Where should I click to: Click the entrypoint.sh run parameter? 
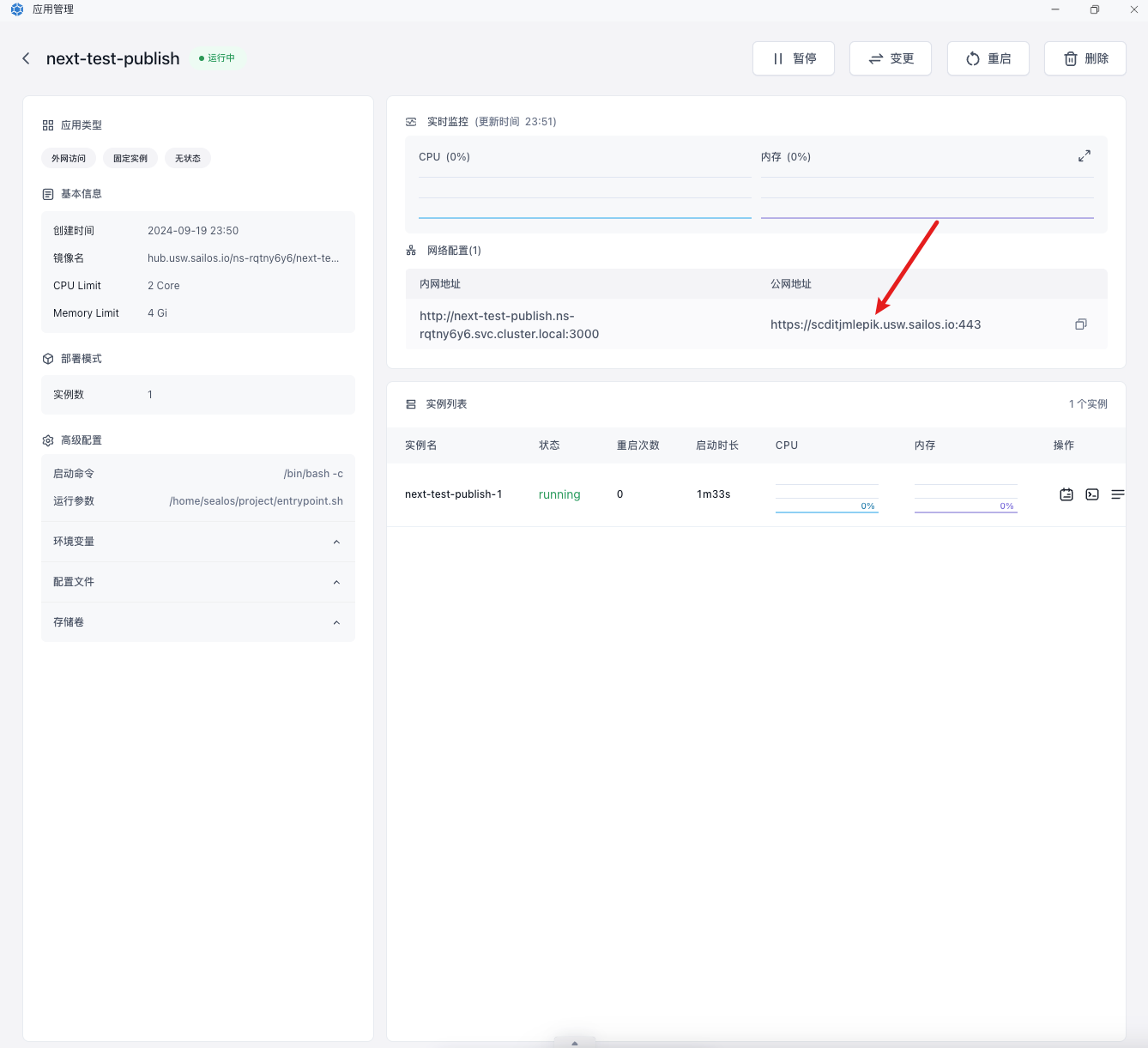(x=257, y=501)
